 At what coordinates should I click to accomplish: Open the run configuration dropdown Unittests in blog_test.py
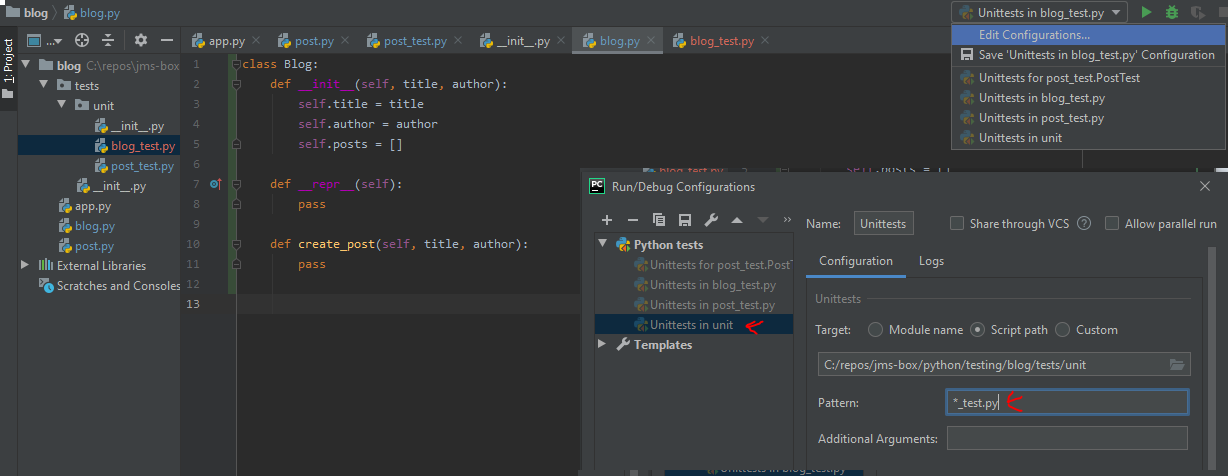pos(1040,12)
